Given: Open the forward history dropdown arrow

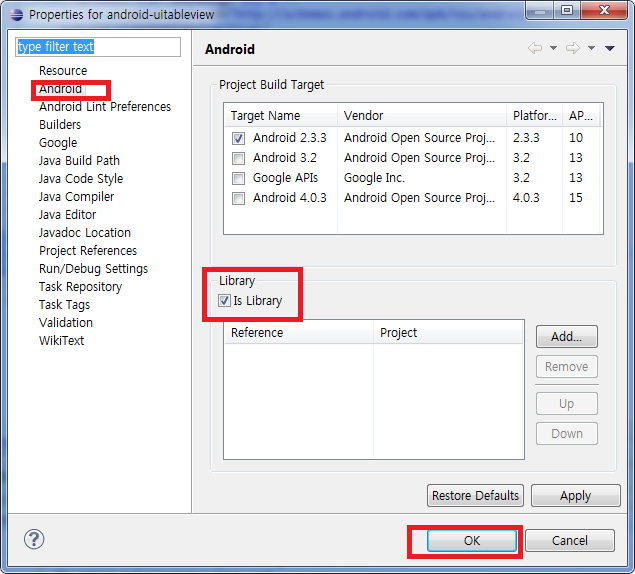Looking at the screenshot, I should 591,48.
